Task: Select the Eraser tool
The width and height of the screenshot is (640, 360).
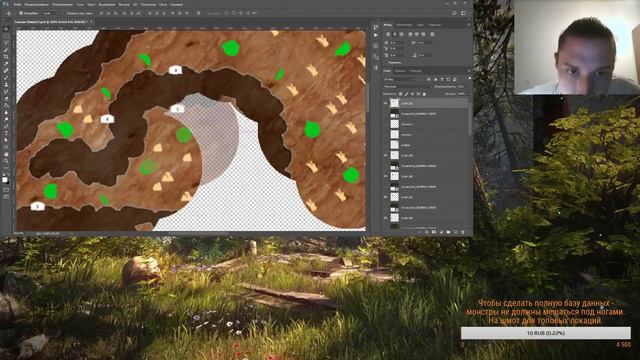Action: 6,98
